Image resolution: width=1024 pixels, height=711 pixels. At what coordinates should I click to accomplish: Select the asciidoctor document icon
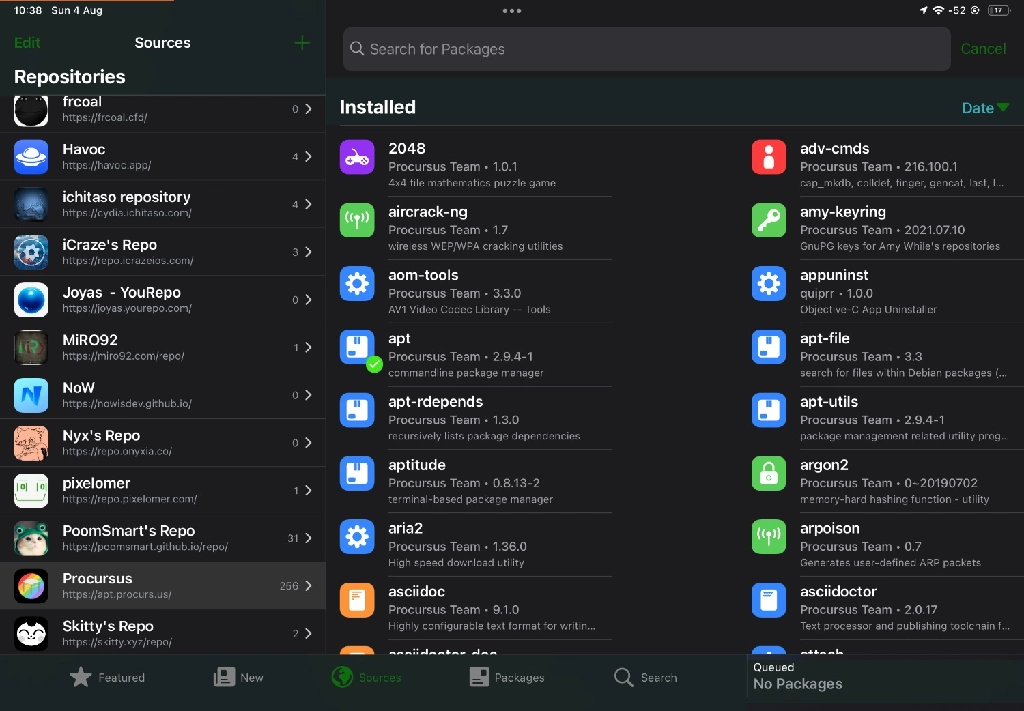point(769,601)
